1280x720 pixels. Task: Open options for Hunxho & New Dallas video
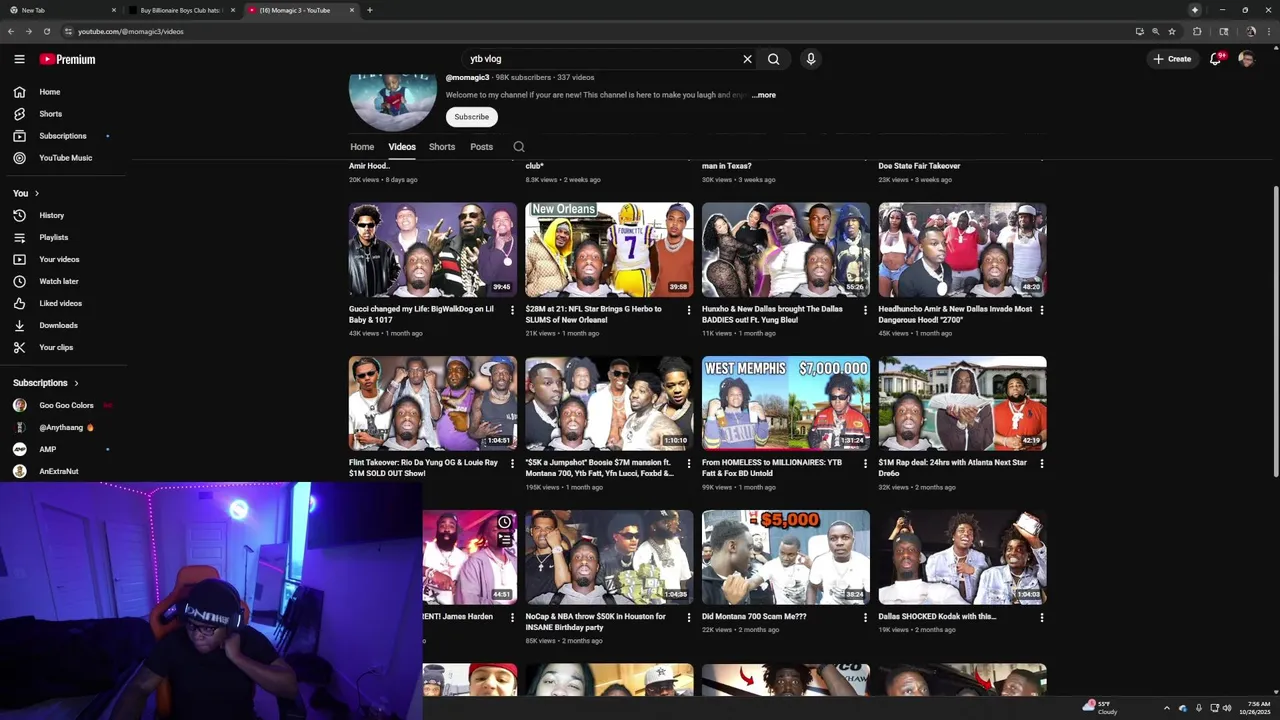(865, 310)
